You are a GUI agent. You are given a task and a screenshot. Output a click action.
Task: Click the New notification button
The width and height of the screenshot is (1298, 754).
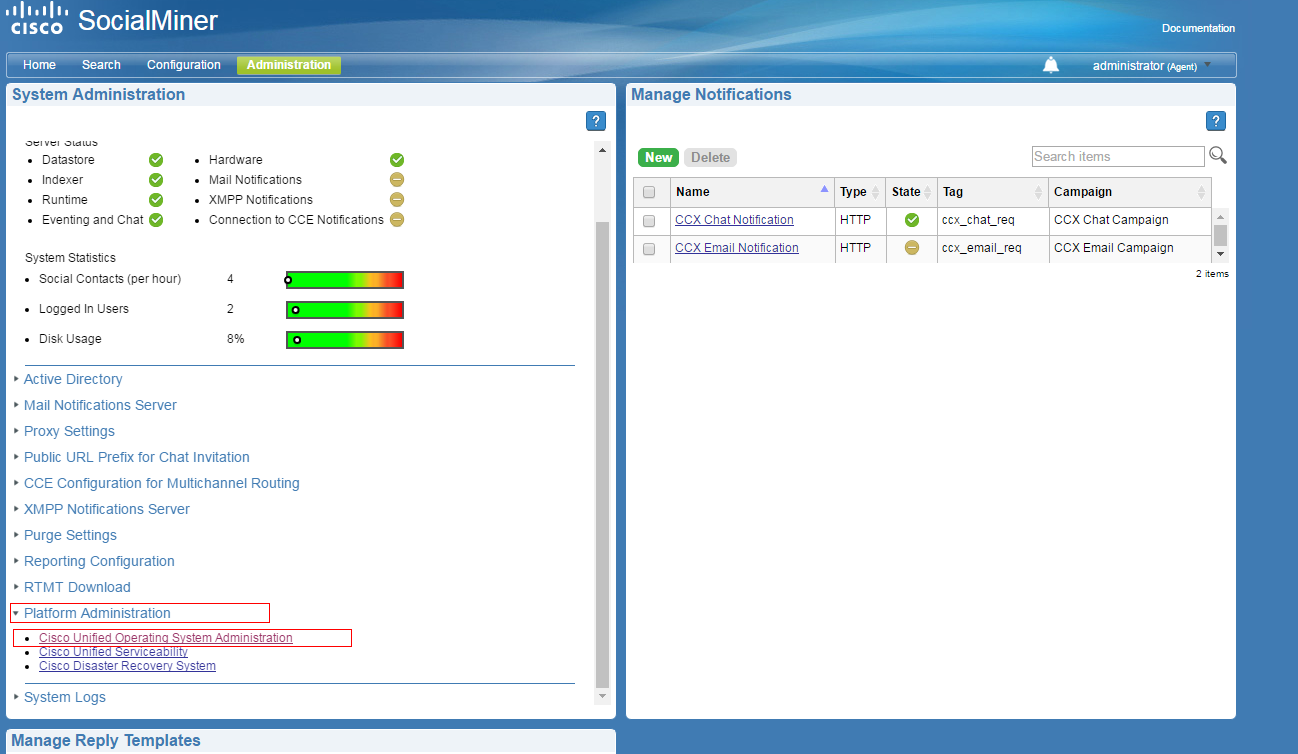[x=659, y=157]
